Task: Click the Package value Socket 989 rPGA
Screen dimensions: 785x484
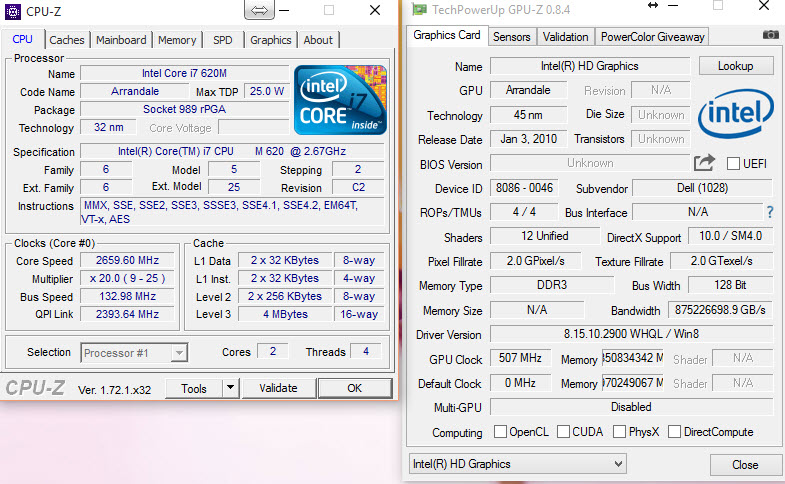Action: pyautogui.click(x=184, y=109)
